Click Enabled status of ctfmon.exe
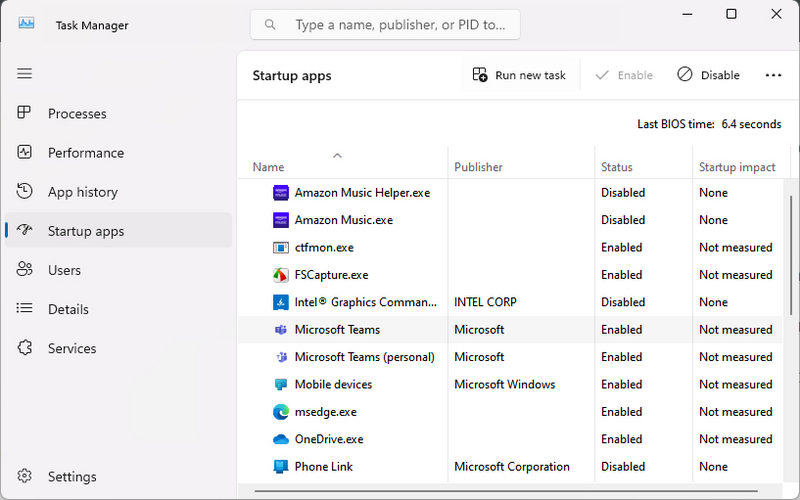The height and width of the screenshot is (500, 800). click(x=621, y=247)
